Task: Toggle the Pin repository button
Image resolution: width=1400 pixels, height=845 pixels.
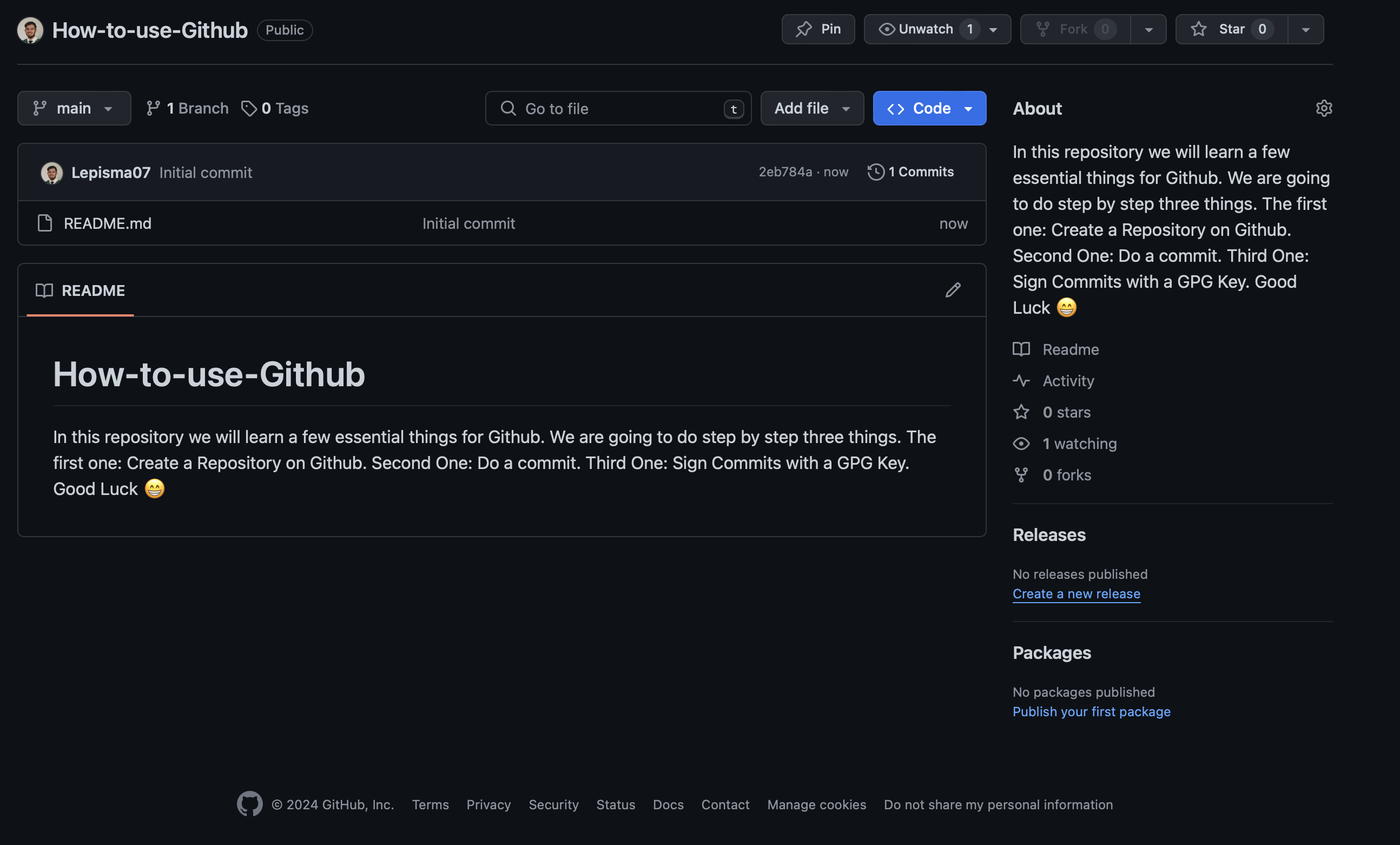Action: click(817, 29)
